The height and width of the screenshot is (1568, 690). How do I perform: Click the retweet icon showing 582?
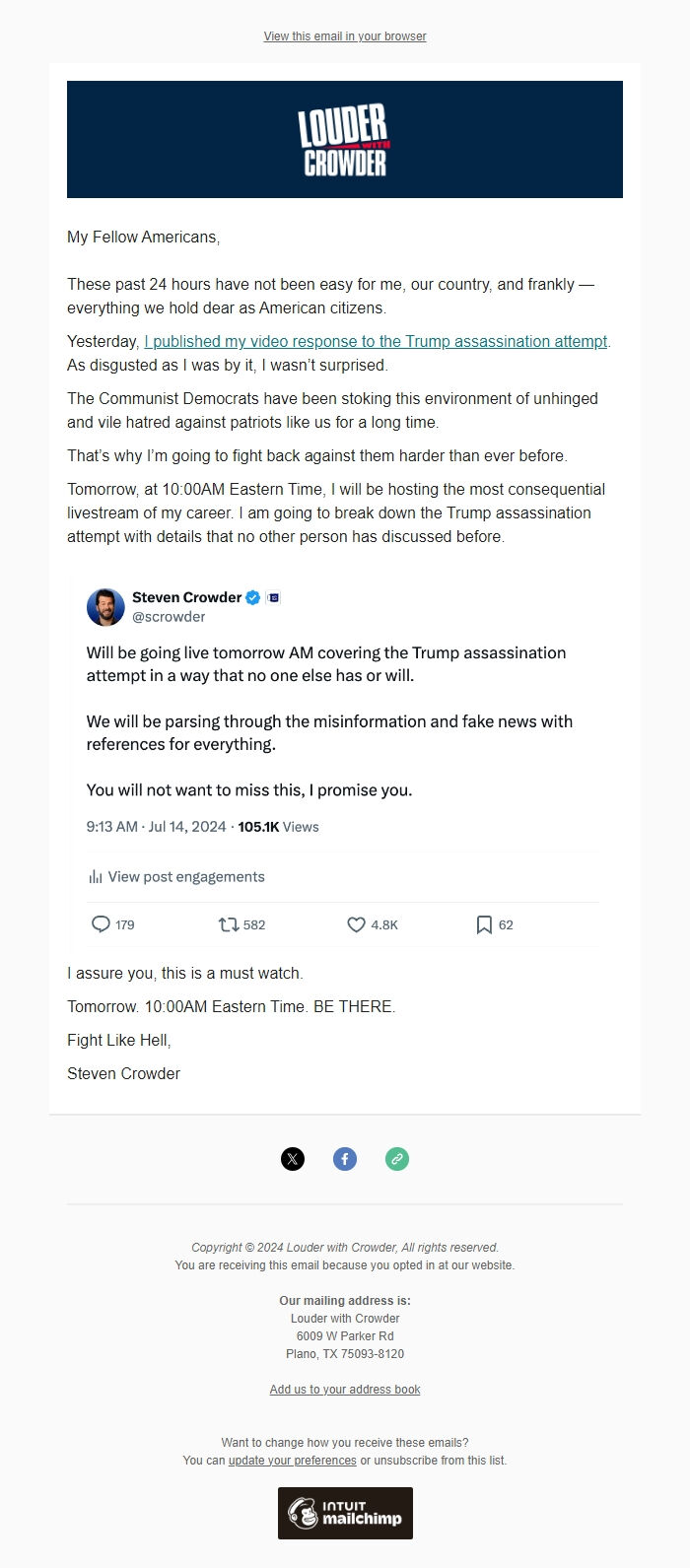pyautogui.click(x=229, y=924)
